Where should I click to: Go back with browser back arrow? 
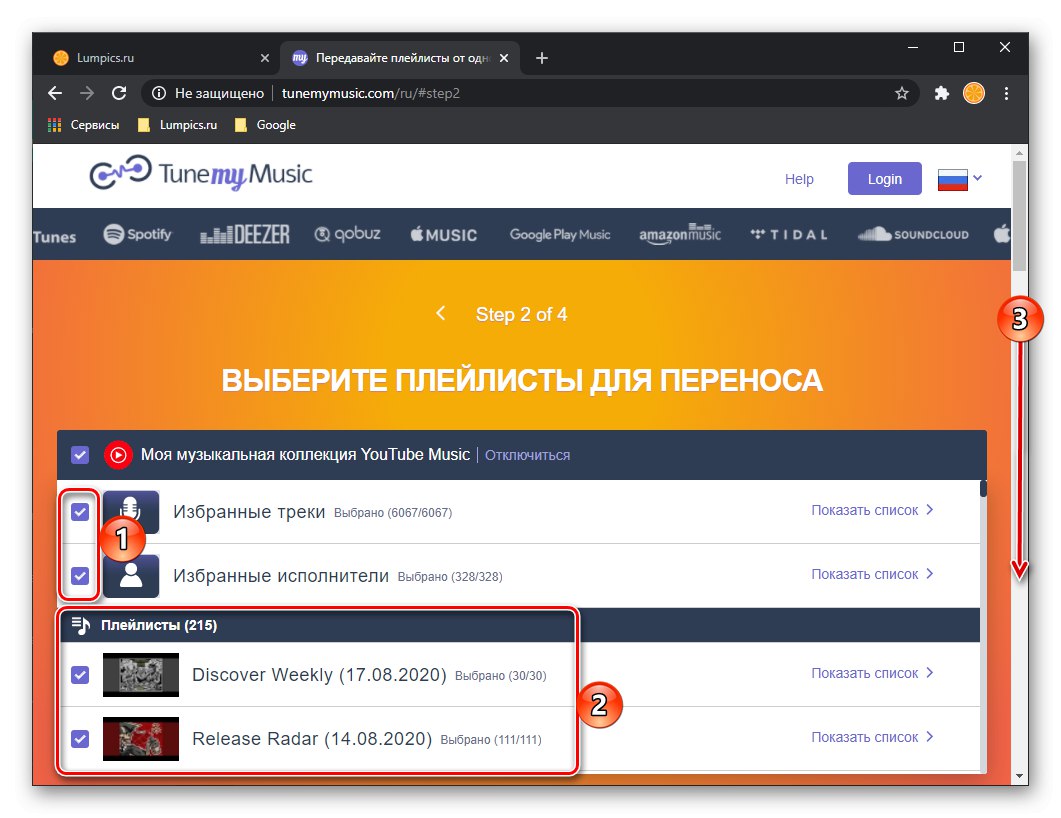(x=55, y=93)
